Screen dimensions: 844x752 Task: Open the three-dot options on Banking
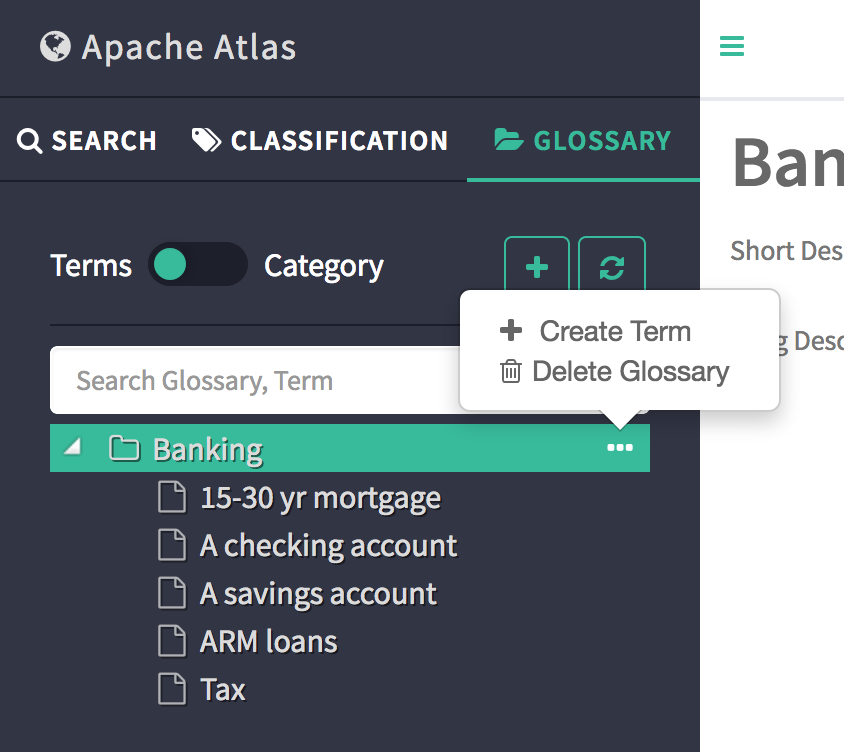pyautogui.click(x=620, y=448)
